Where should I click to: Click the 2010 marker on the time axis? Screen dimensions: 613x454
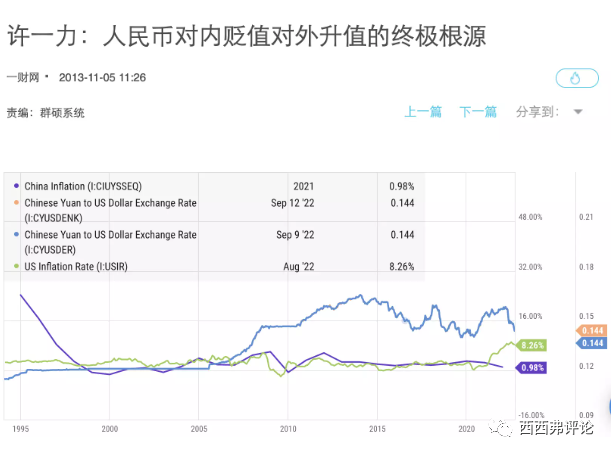tap(288, 429)
